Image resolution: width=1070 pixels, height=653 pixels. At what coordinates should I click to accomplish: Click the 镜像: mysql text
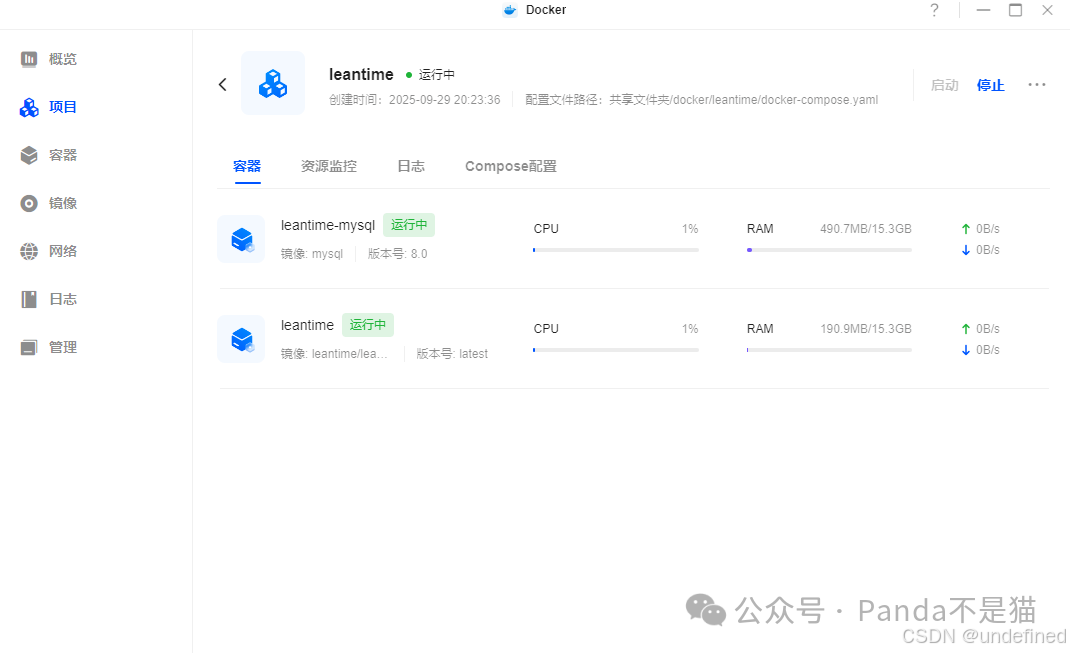(x=312, y=254)
